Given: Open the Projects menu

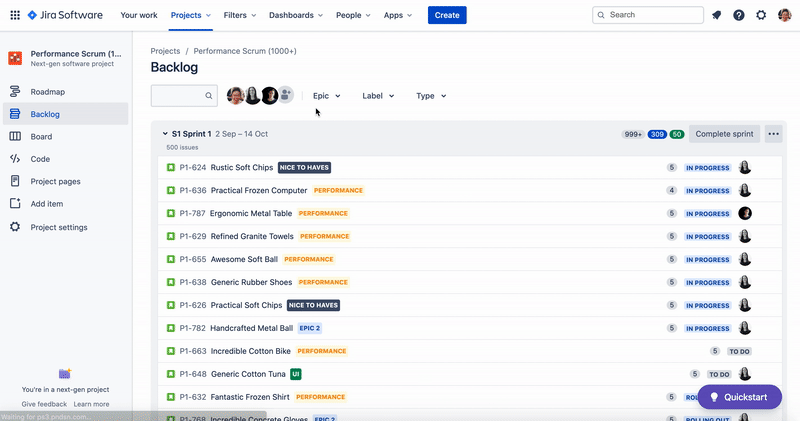Looking at the screenshot, I should [x=191, y=15].
